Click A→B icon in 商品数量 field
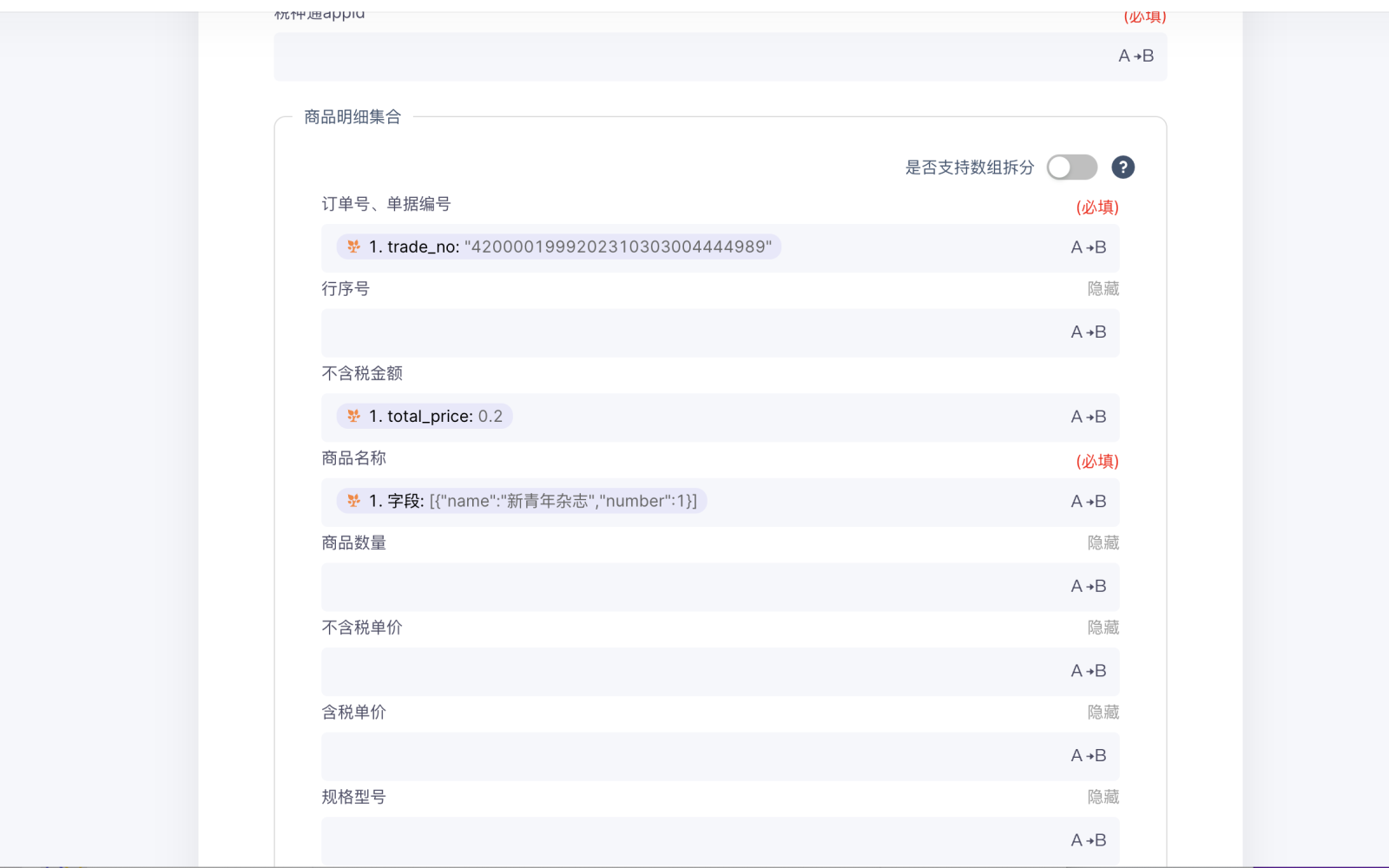1389x868 pixels. [x=1089, y=587]
